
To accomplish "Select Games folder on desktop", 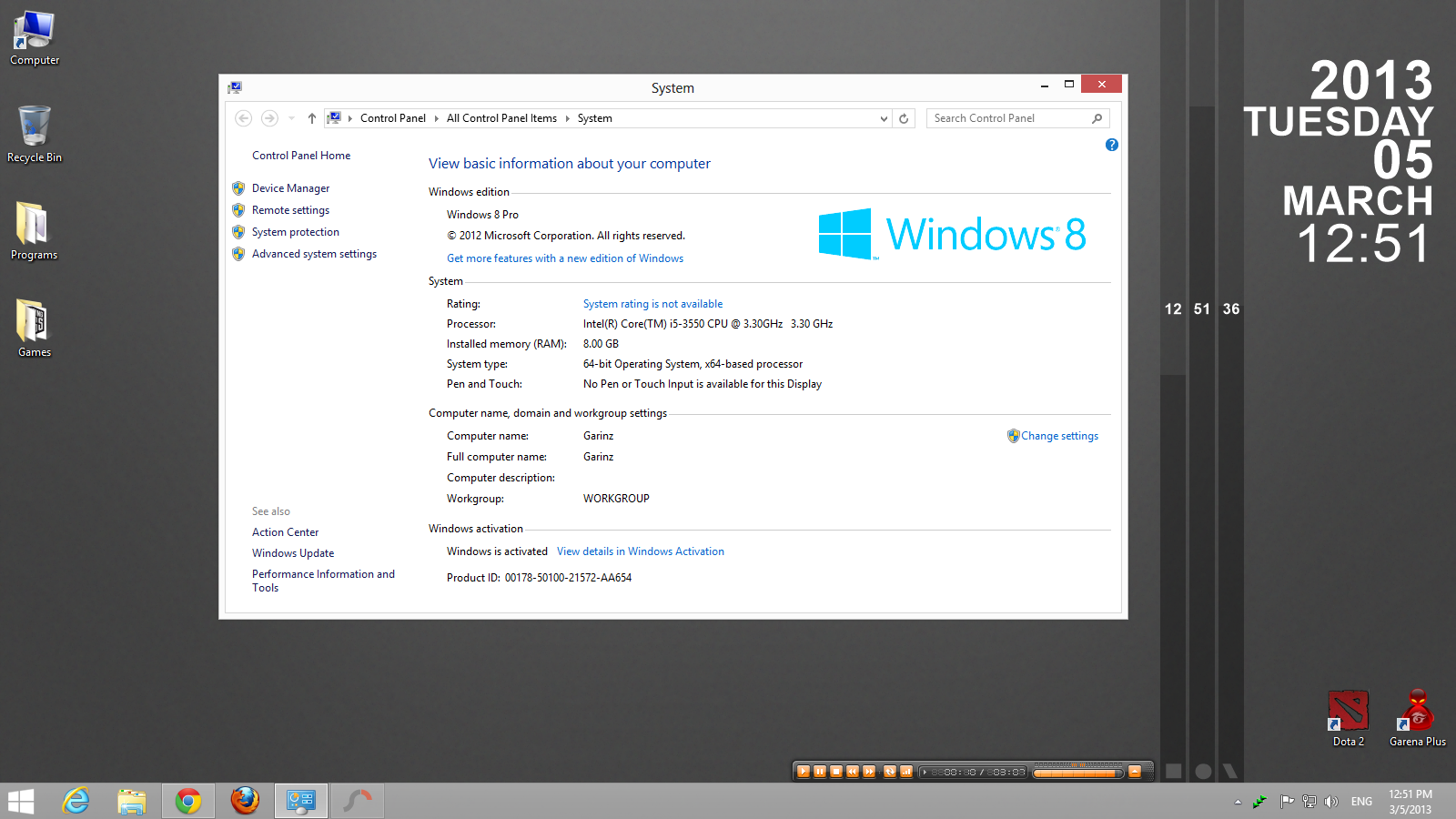I will pos(34,329).
